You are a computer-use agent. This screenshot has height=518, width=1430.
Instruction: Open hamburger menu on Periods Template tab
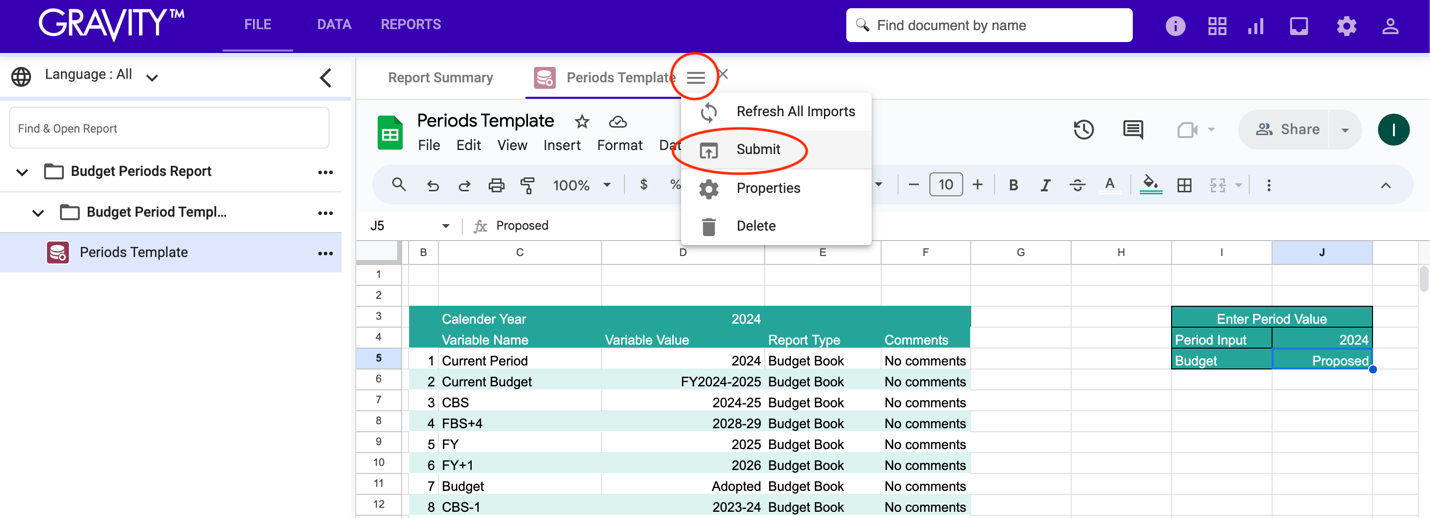696,77
